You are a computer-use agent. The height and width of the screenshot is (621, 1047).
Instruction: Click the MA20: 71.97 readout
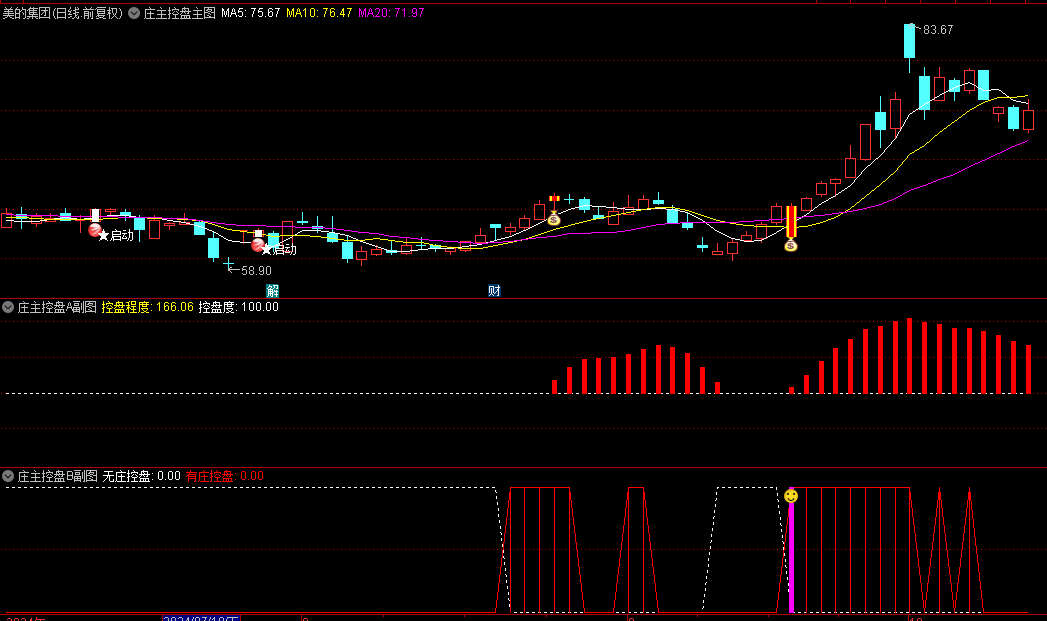coord(391,13)
